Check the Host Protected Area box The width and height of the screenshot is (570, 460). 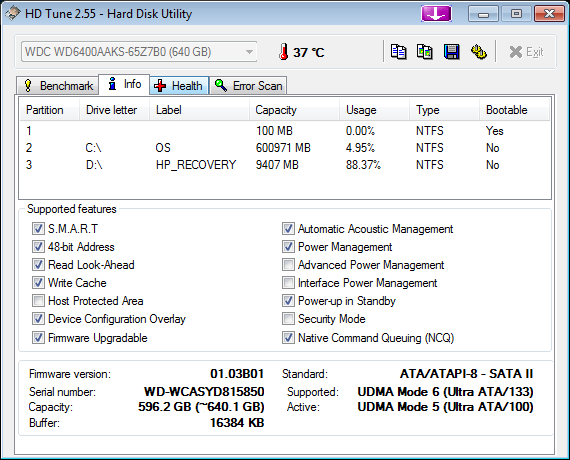[x=38, y=301]
